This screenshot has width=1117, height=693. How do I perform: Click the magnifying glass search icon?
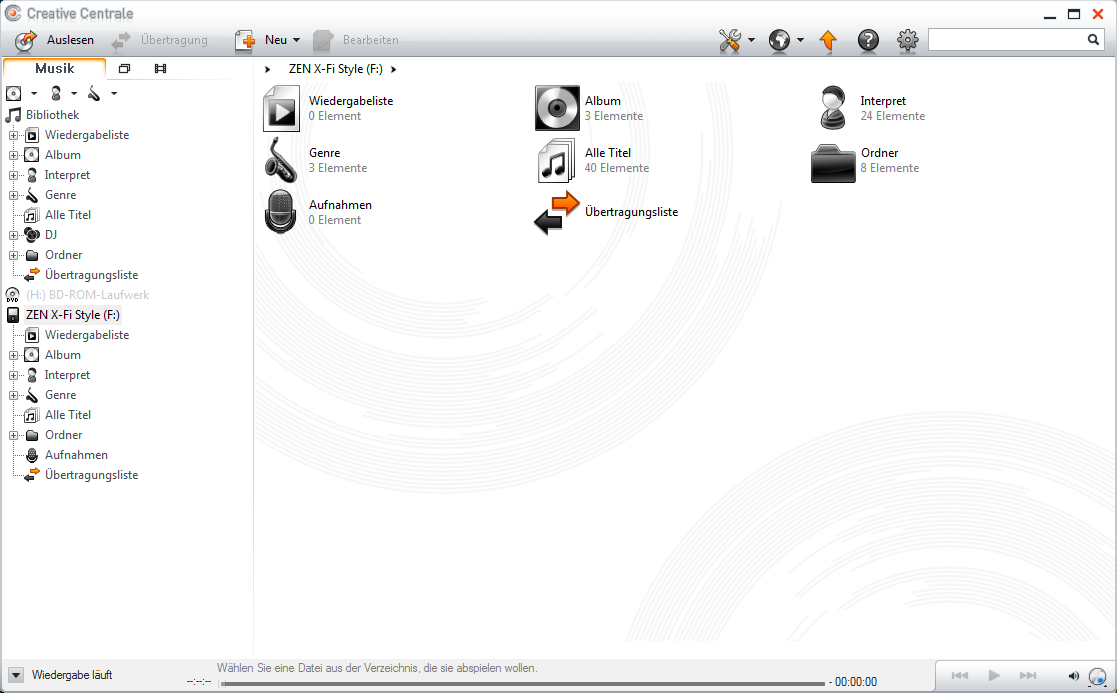pos(1093,40)
